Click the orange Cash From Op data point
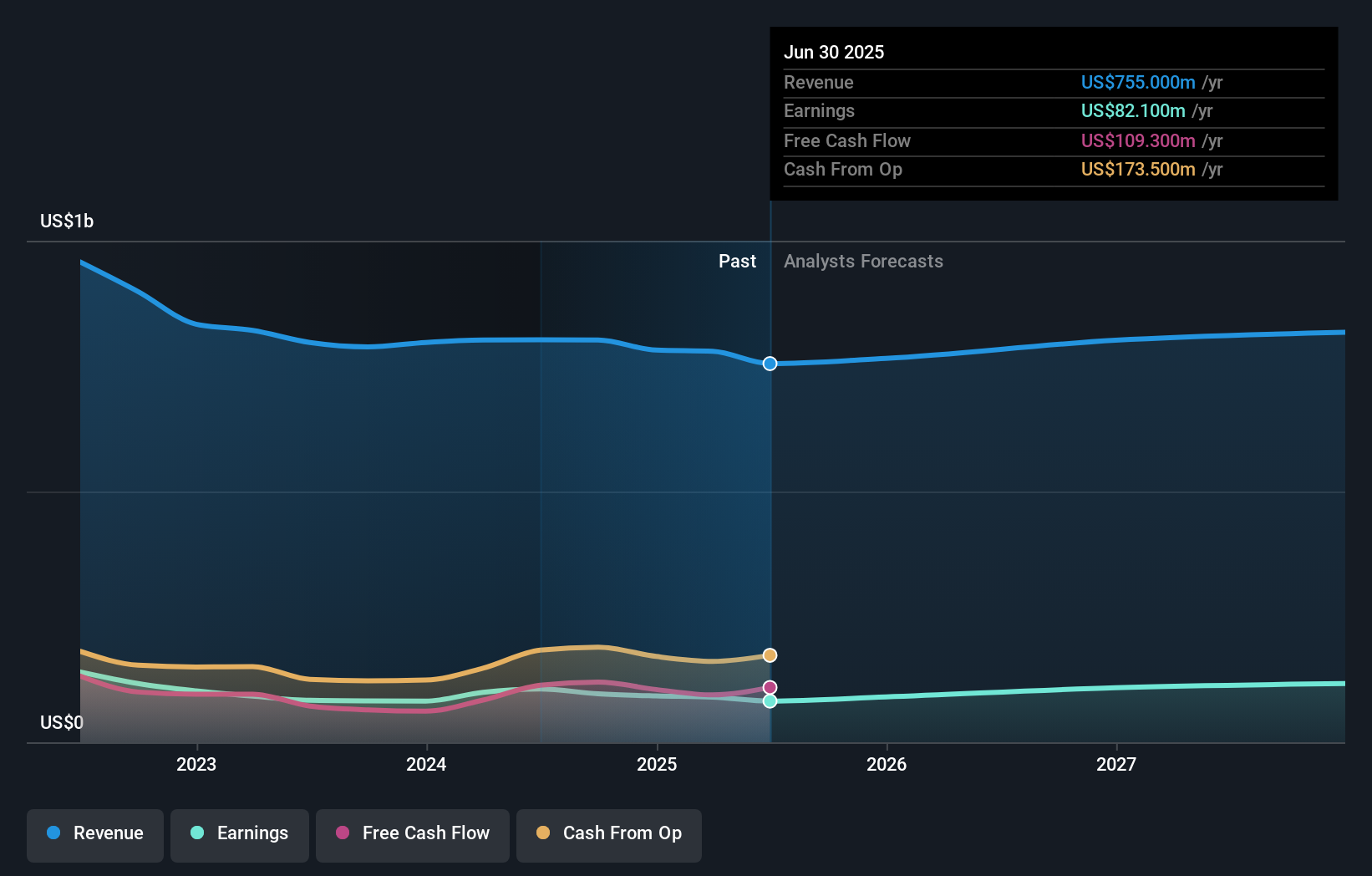 click(x=770, y=655)
